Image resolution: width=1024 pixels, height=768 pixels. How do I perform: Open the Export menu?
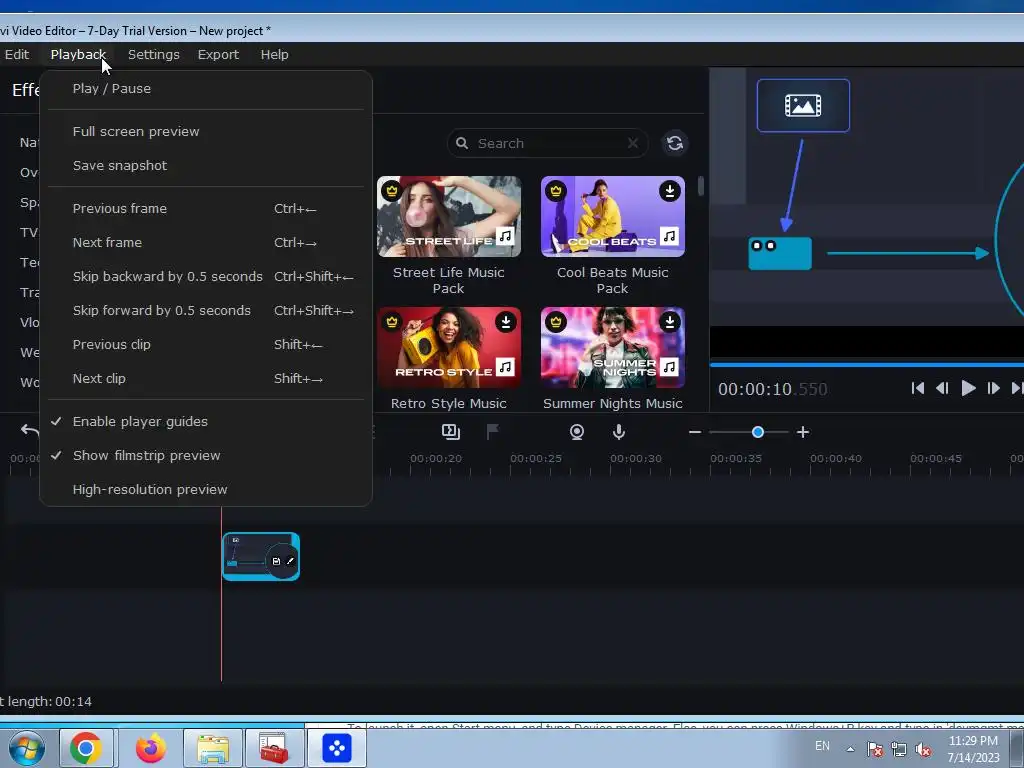[218, 55]
